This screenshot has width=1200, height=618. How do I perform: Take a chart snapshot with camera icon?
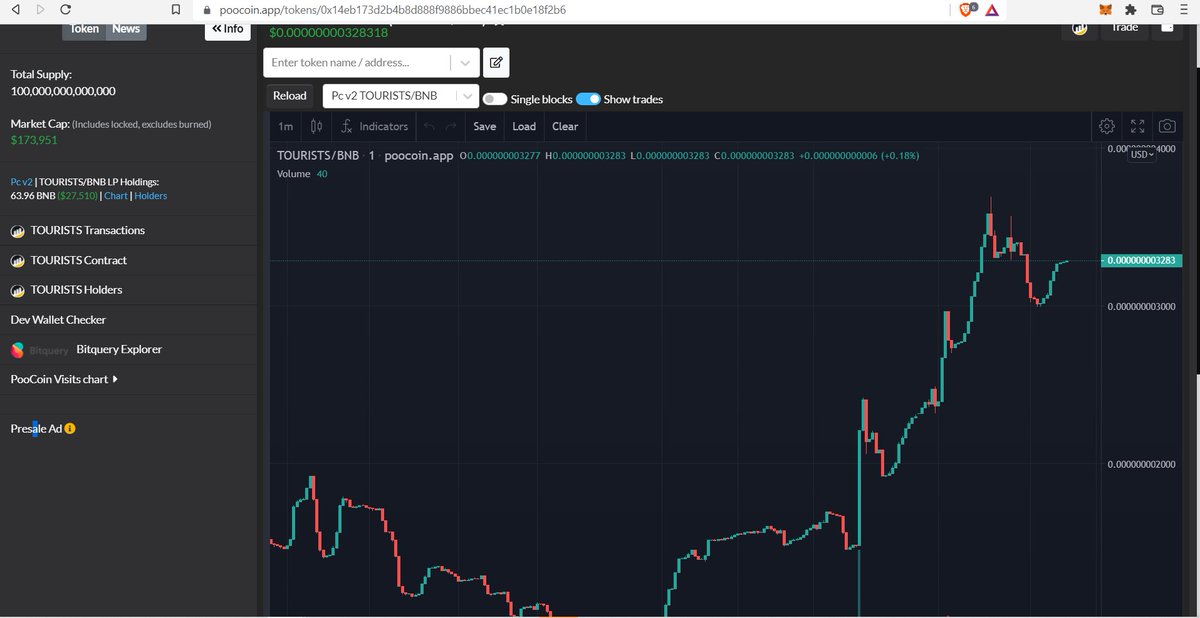(x=1167, y=126)
